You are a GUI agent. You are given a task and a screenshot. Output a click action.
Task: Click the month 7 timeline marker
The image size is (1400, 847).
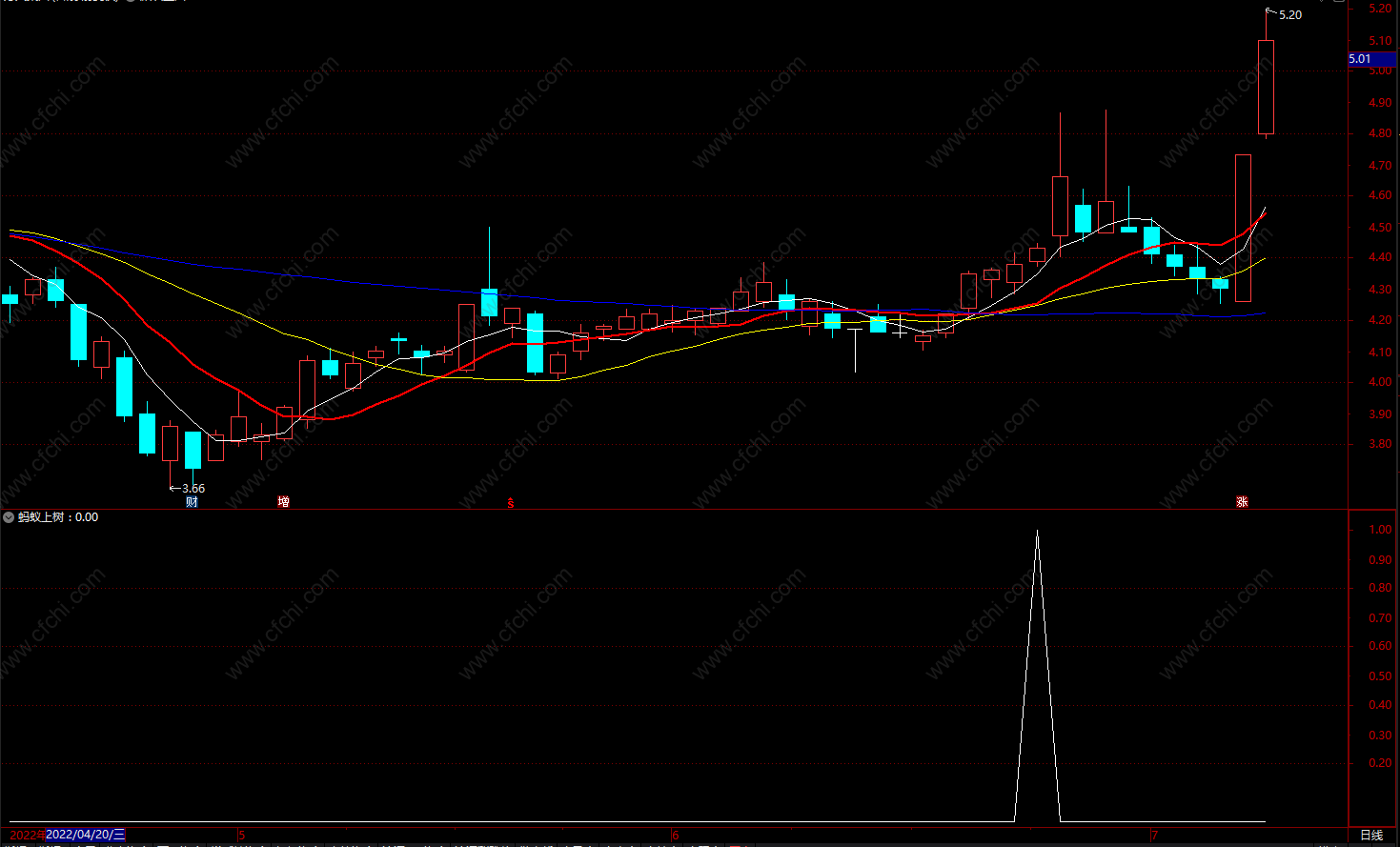pos(1154,836)
